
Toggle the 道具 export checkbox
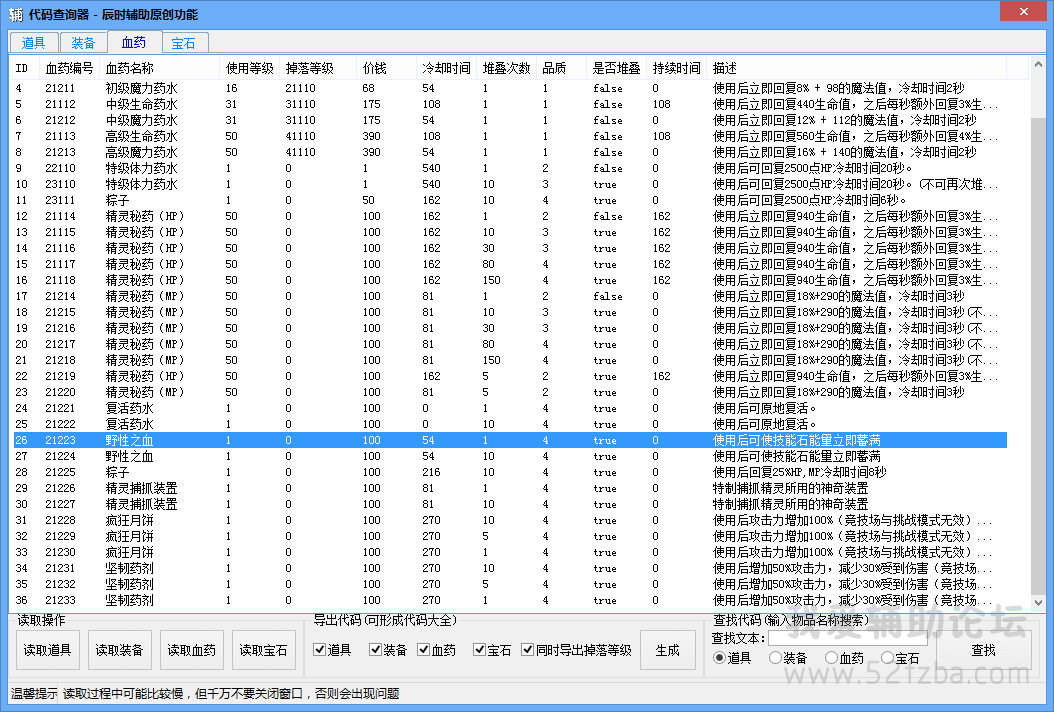320,650
